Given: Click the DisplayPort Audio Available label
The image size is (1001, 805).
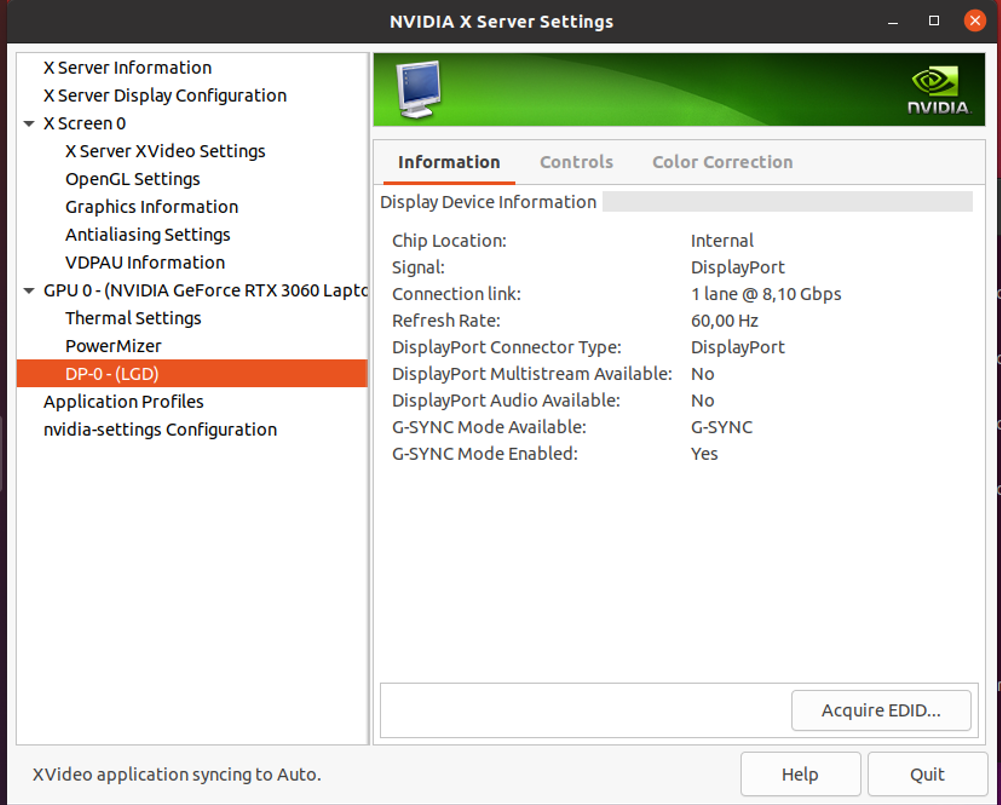Looking at the screenshot, I should tap(506, 401).
